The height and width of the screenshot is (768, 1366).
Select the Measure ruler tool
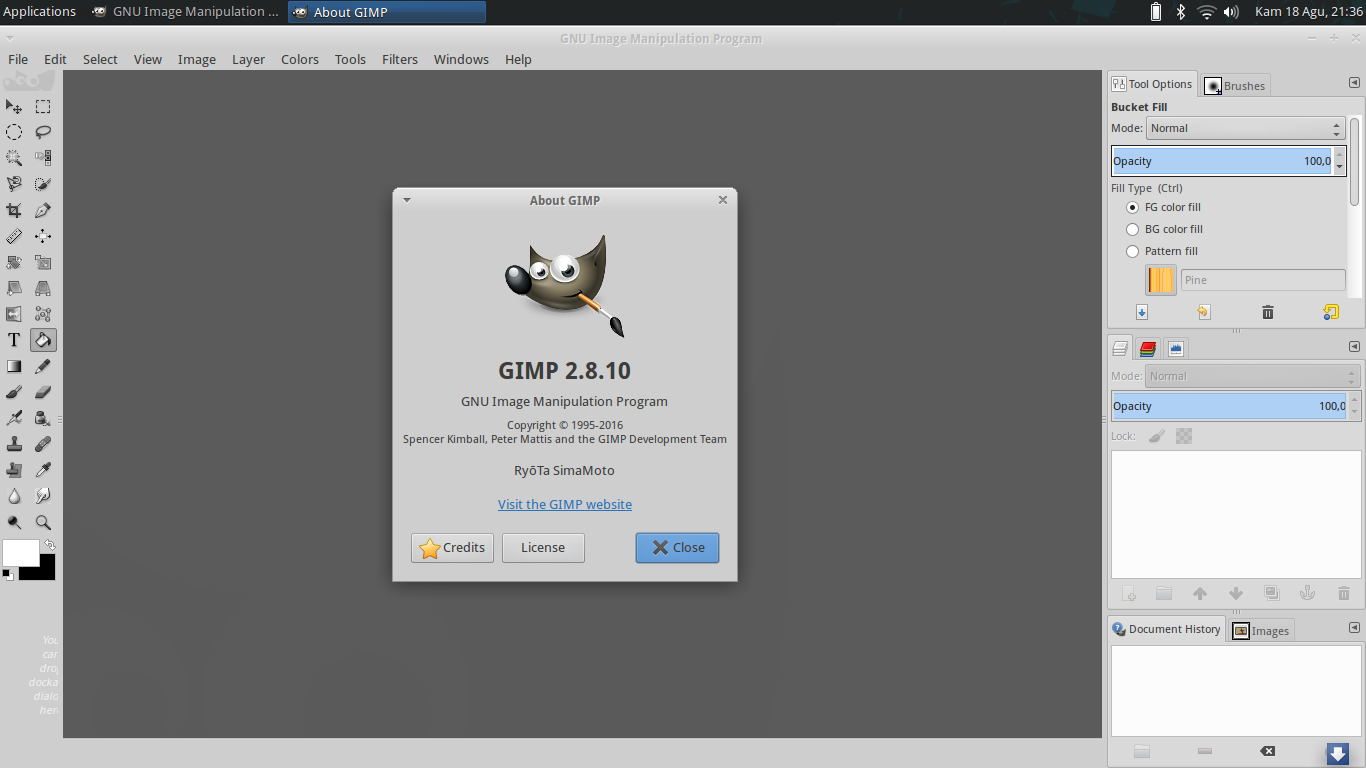point(14,236)
